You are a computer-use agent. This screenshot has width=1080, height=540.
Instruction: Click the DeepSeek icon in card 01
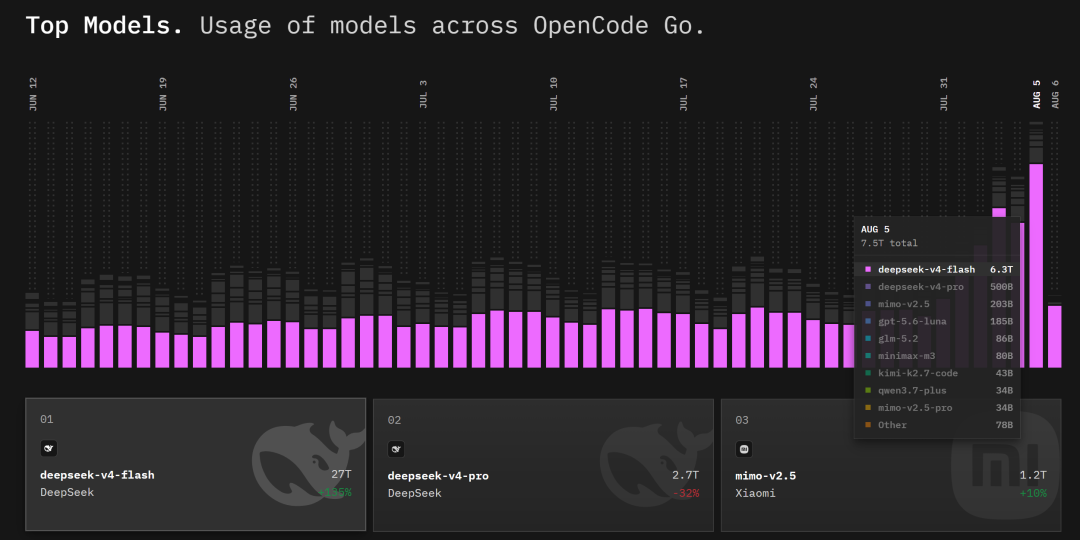48,449
